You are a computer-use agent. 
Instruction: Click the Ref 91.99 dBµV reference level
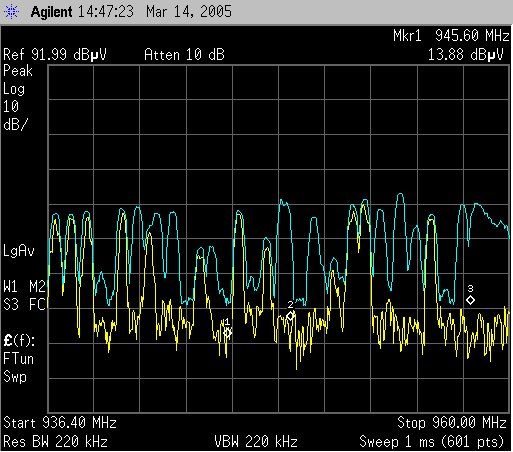coord(55,55)
